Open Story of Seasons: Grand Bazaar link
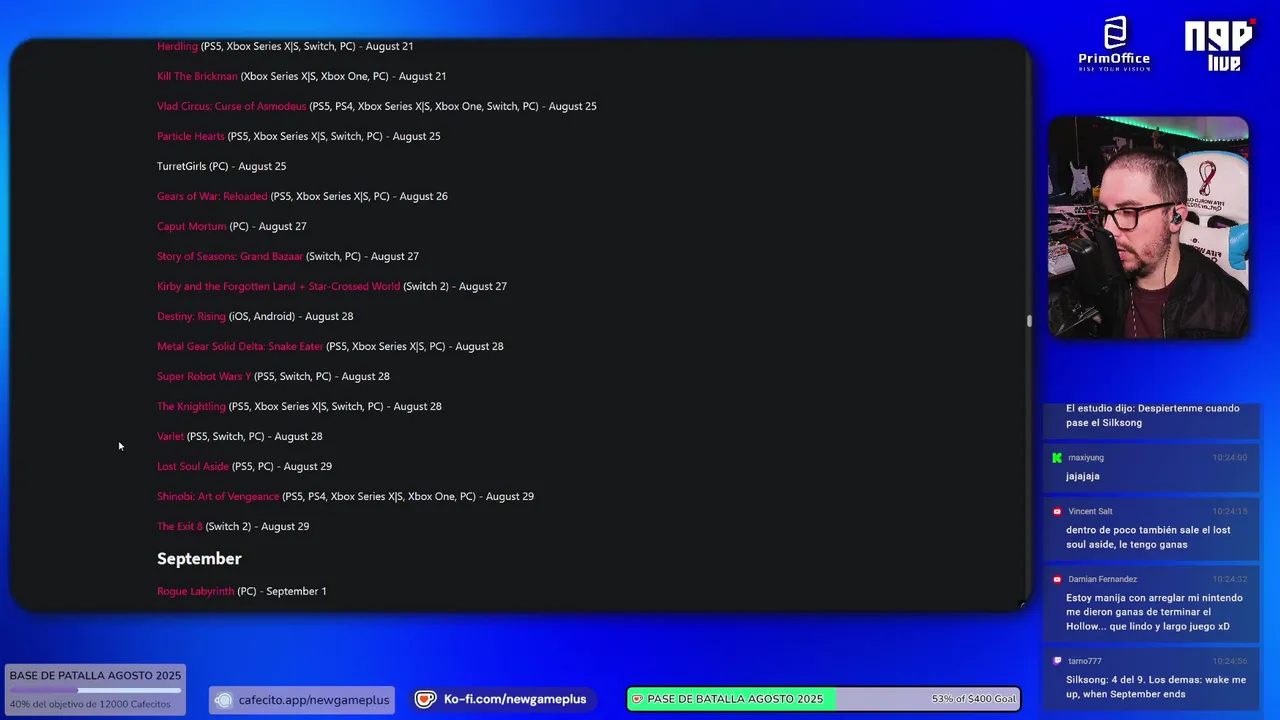 tap(229, 256)
